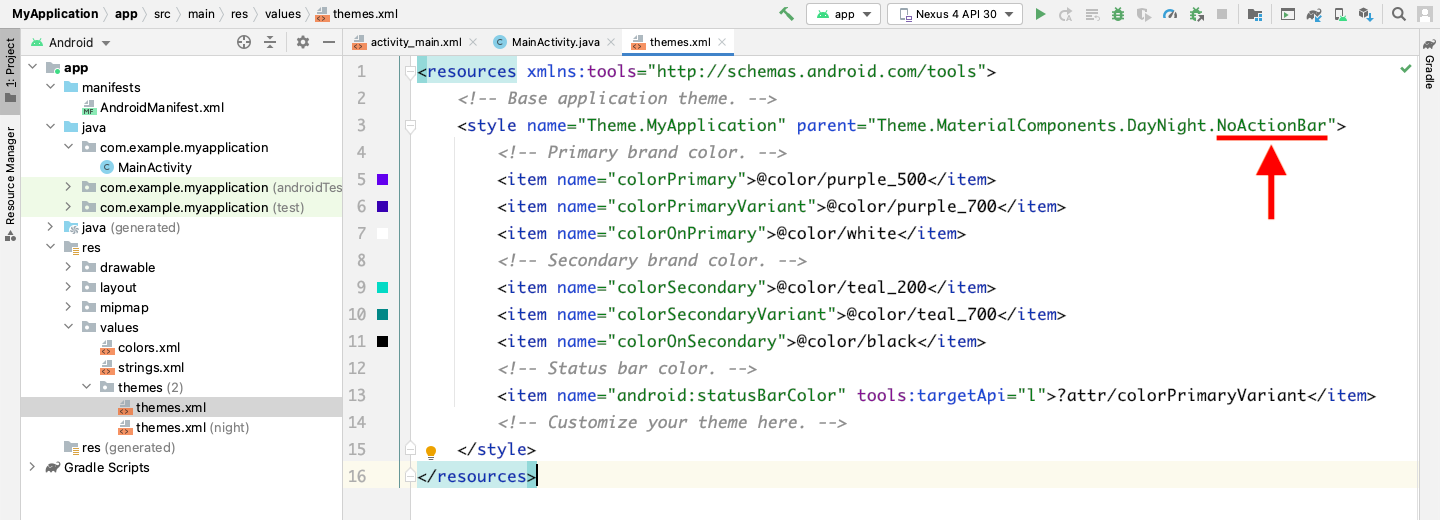The height and width of the screenshot is (520, 1440).
Task: Click the Search Everywhere magnifier icon
Action: click(1399, 14)
